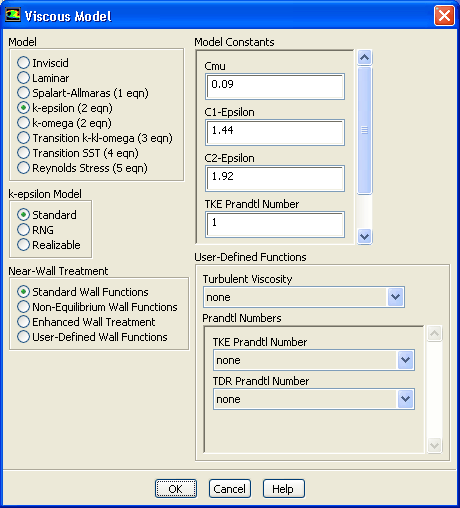This screenshot has height=508, width=460.
Task: Click the Model Constants scrollbar thumb
Action: click(364, 130)
